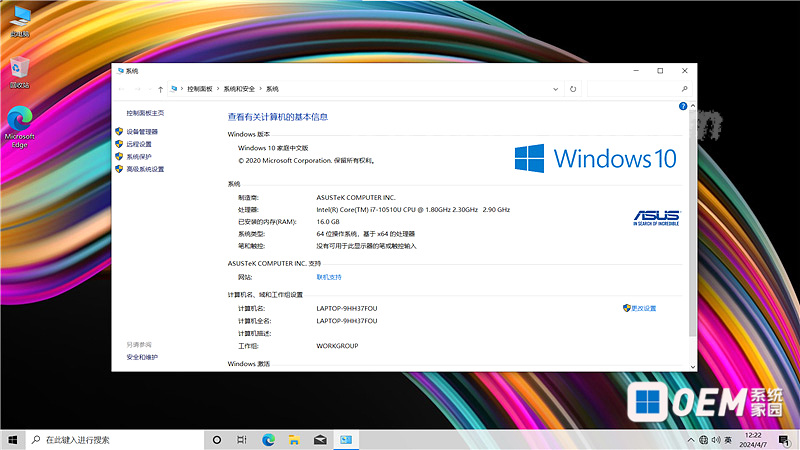Click the scrollbar up arrow
Screen dimensions: 800x450
(x=693, y=106)
